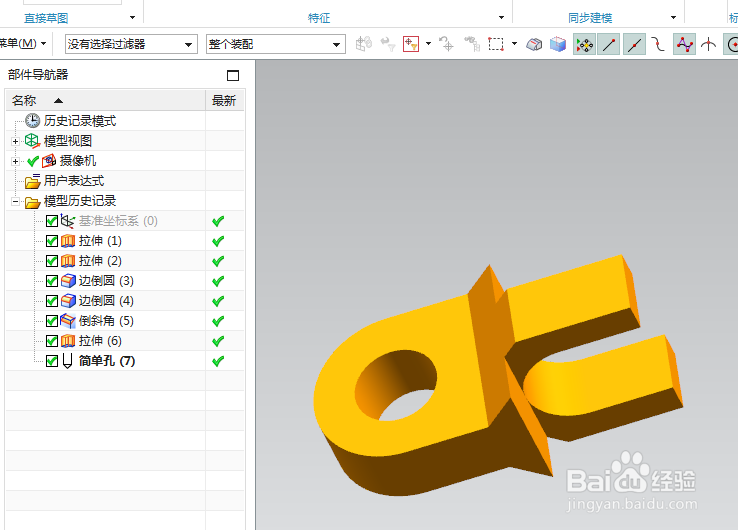Expand the 摄像机 tree node
738x530 pixels.
(x=16, y=161)
